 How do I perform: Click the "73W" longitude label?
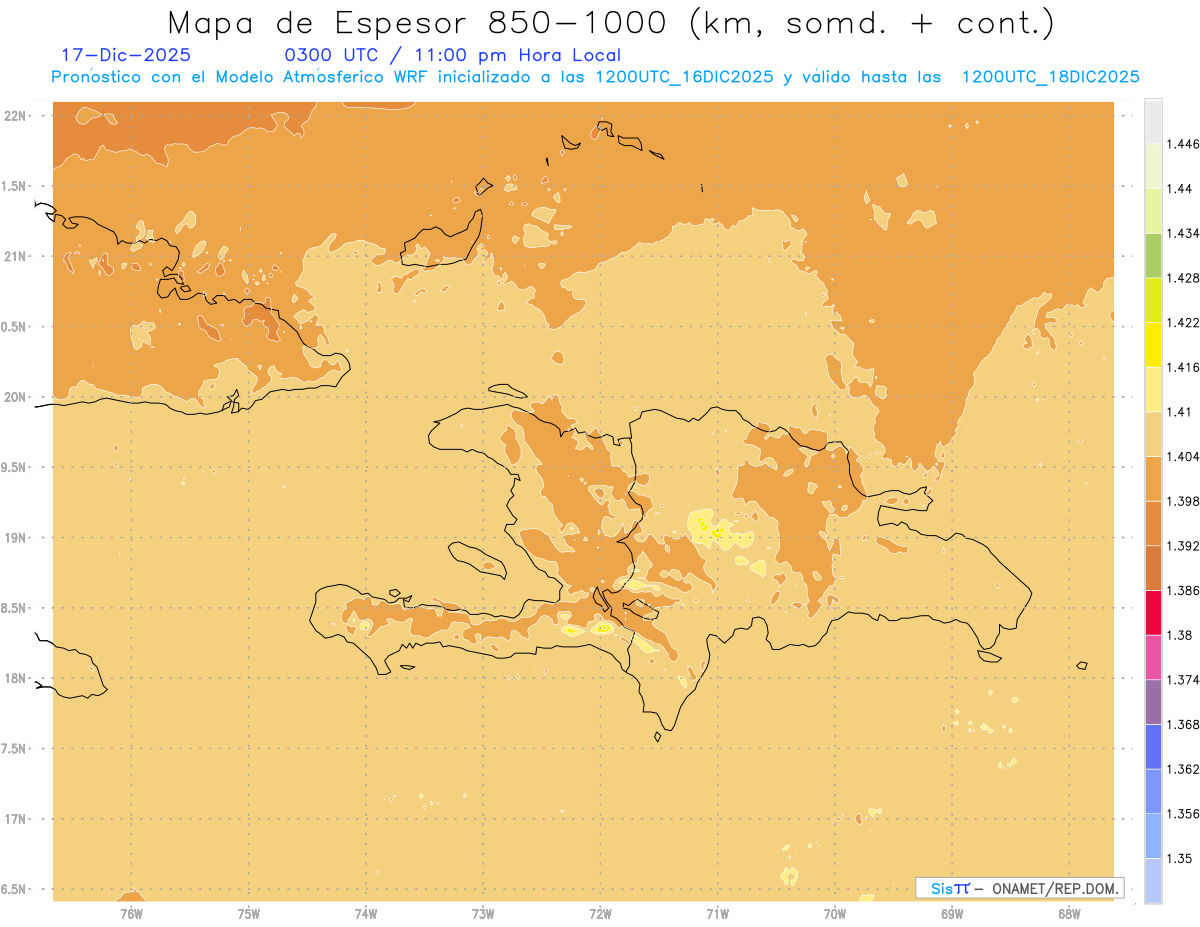tap(483, 913)
